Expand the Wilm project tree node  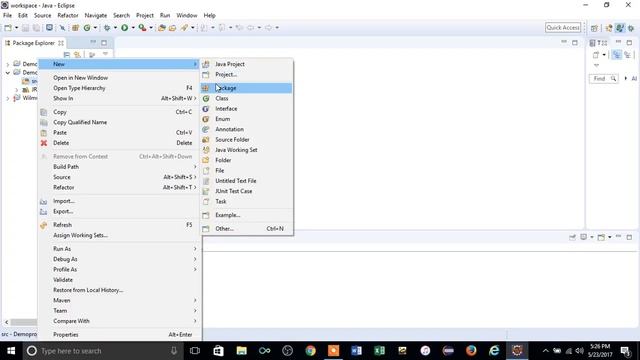tap(7, 98)
